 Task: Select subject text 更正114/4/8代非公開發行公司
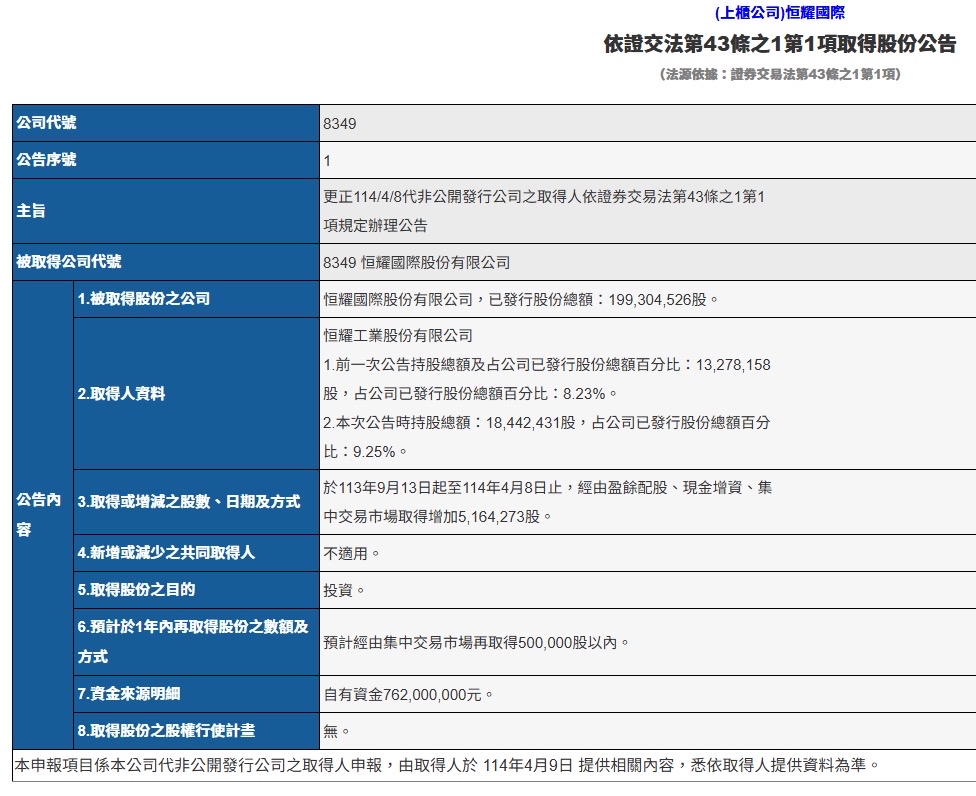[x=544, y=197]
